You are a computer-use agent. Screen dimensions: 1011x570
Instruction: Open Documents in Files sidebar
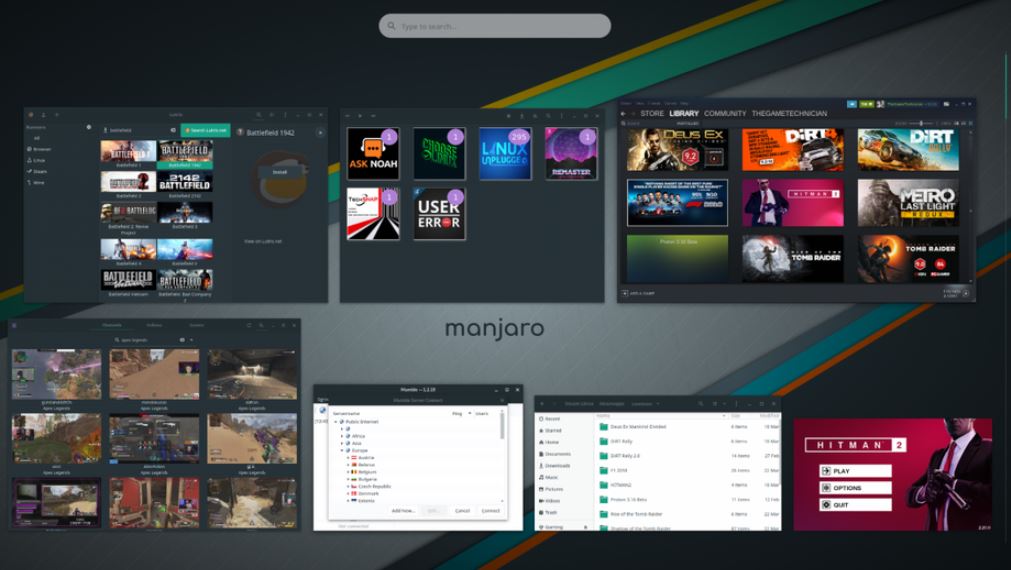(555, 454)
